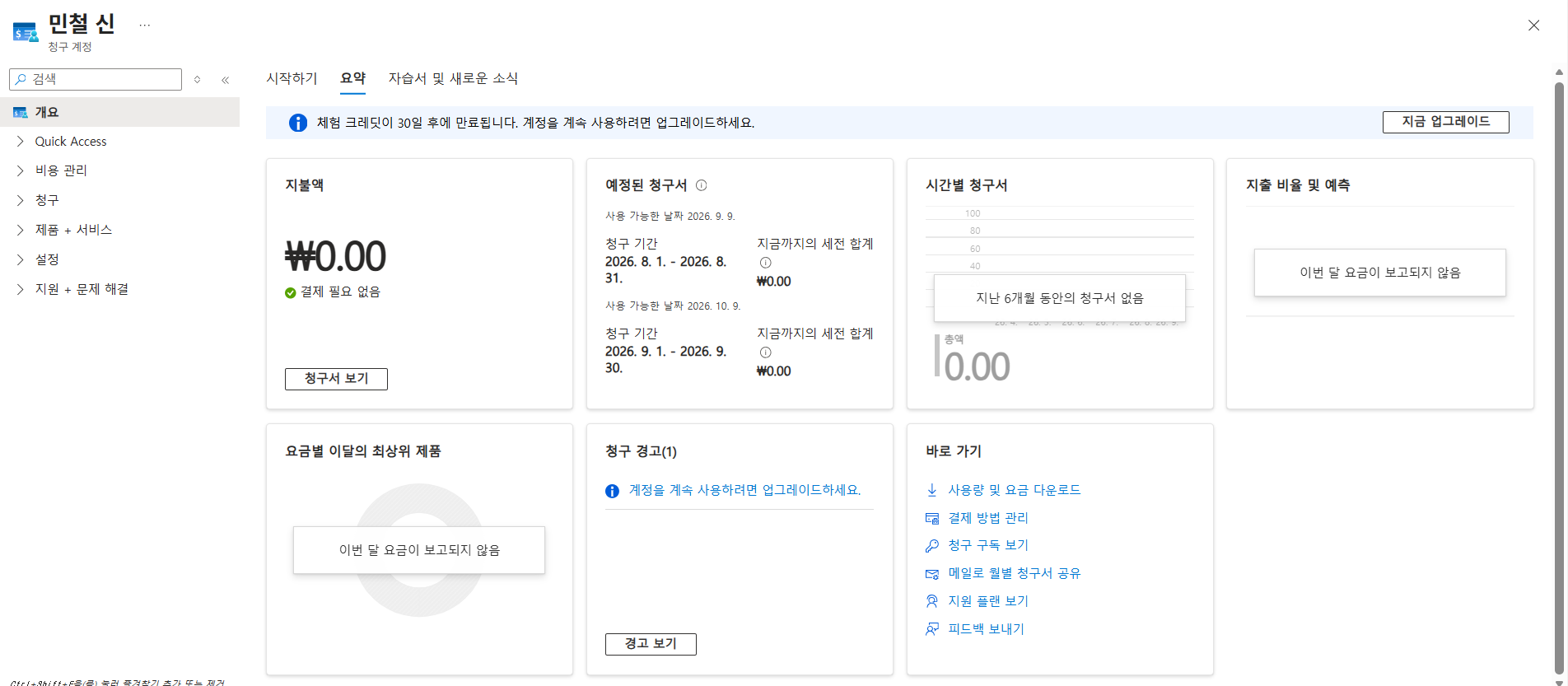Click the blue info icon in the trial credit banner
This screenshot has height=686, width=1568.
click(x=298, y=123)
